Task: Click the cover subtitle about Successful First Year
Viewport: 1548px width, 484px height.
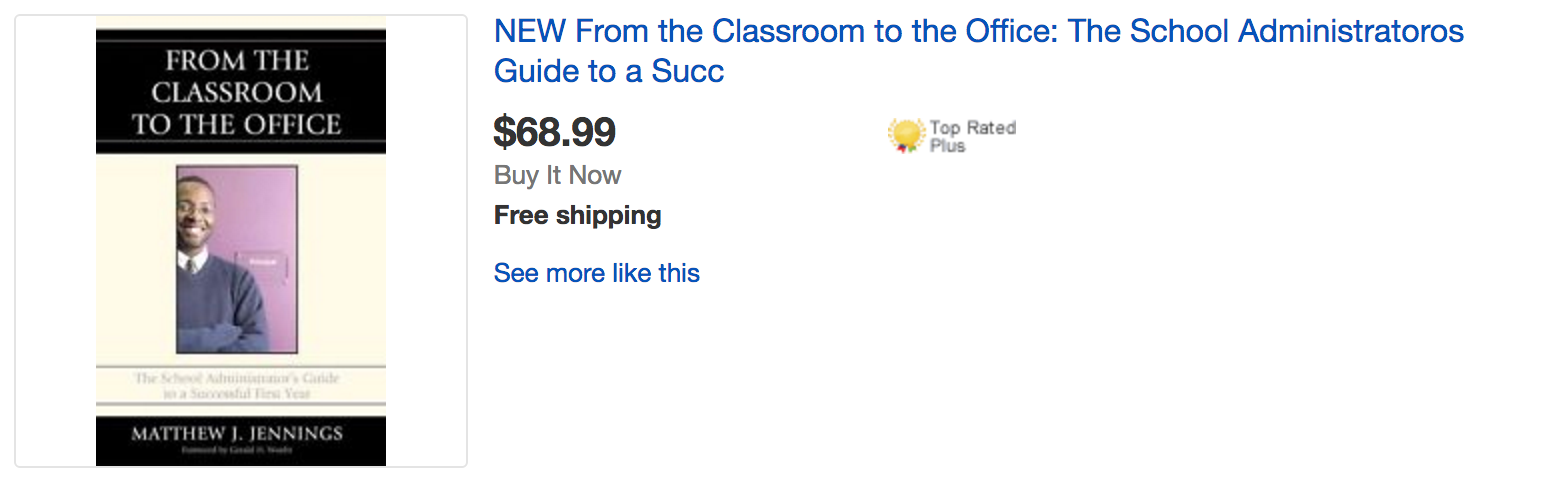Action: coord(238,386)
